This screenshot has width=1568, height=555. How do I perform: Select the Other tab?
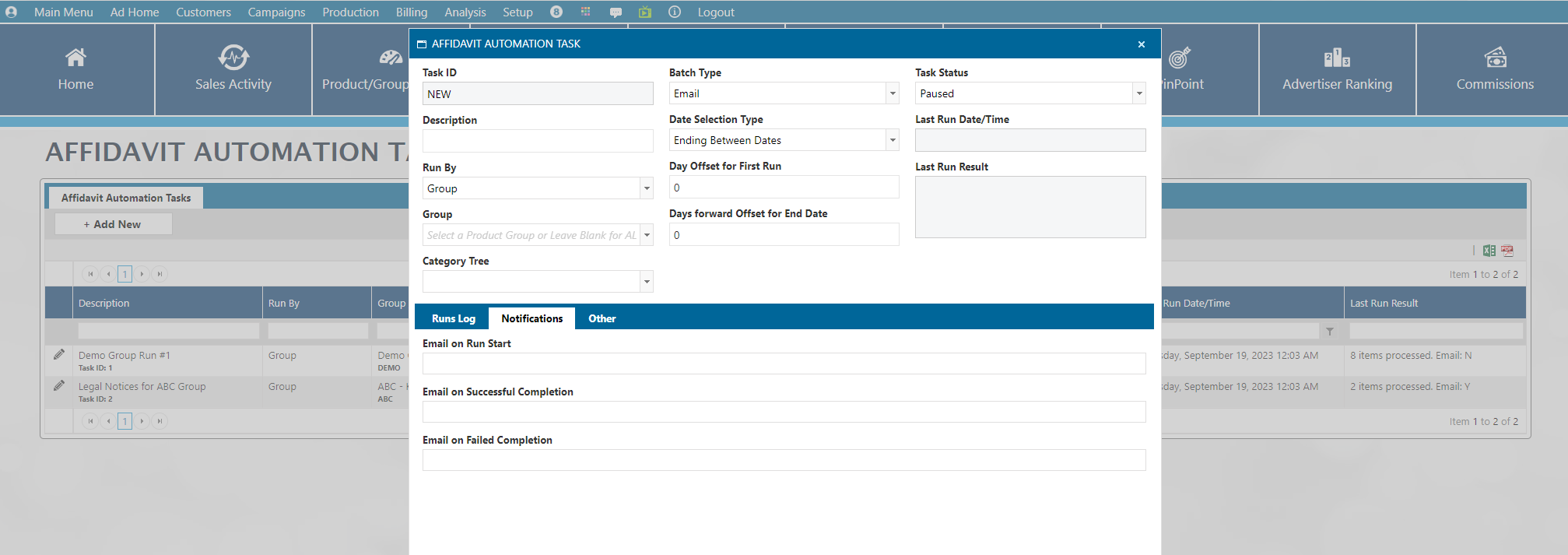tap(602, 318)
